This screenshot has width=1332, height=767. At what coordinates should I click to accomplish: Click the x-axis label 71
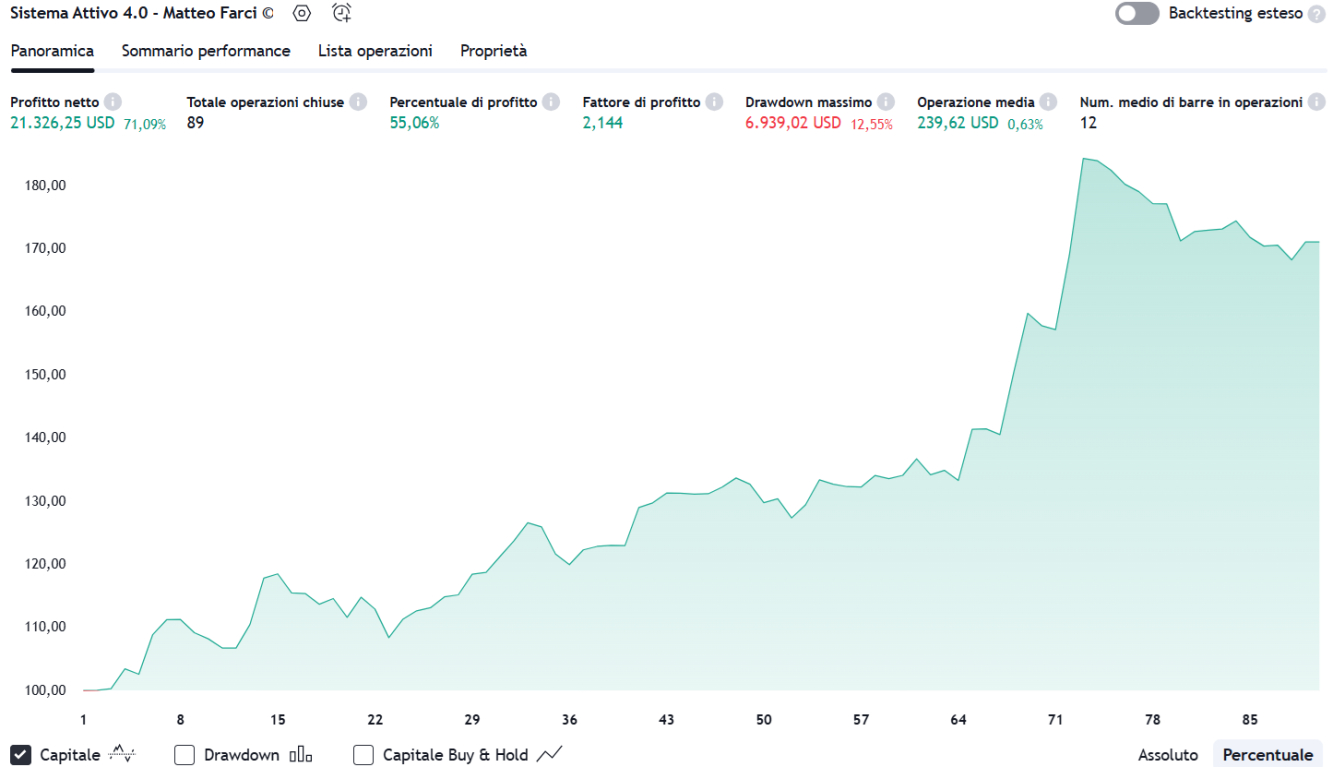[x=1055, y=720]
